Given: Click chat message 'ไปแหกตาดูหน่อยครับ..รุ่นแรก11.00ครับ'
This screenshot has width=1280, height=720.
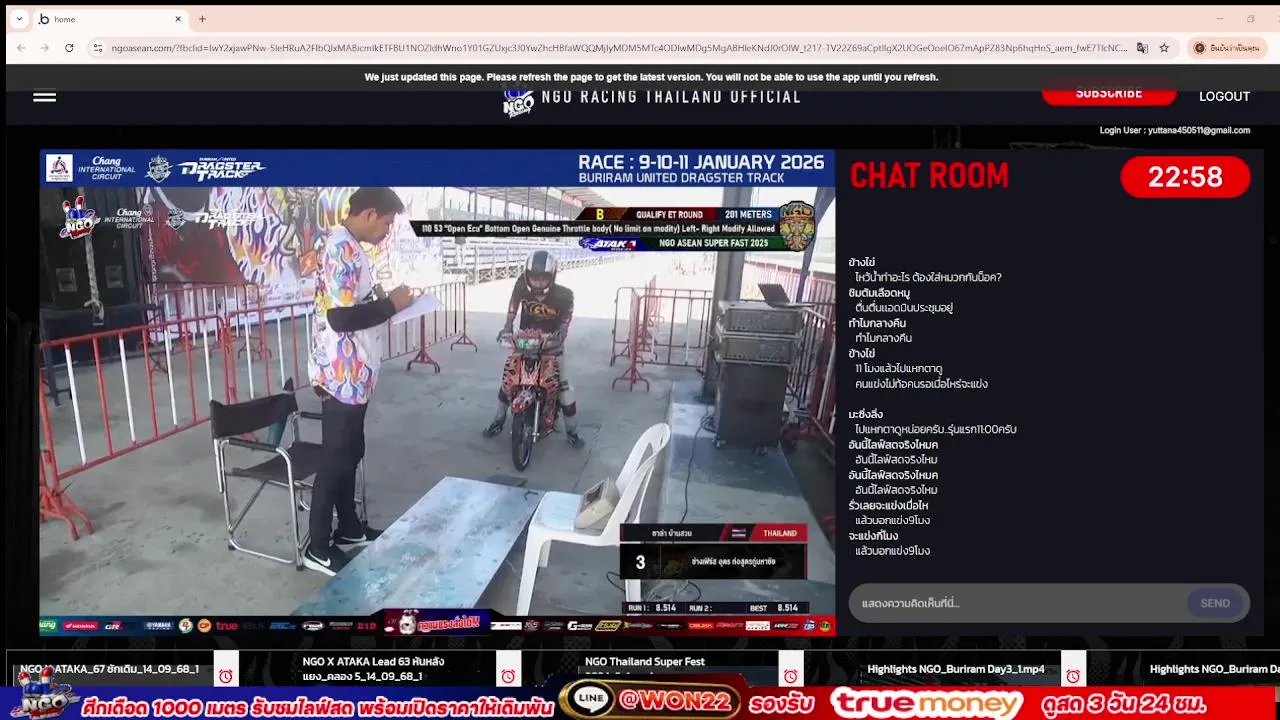Looking at the screenshot, I should 936,429.
